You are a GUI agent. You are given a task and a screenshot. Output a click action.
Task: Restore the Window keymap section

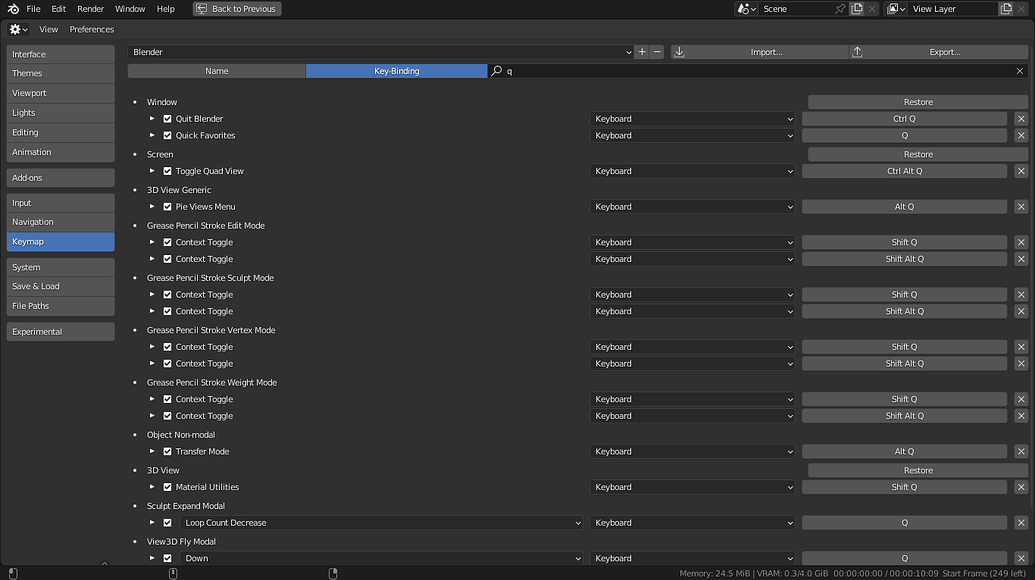click(x=918, y=102)
